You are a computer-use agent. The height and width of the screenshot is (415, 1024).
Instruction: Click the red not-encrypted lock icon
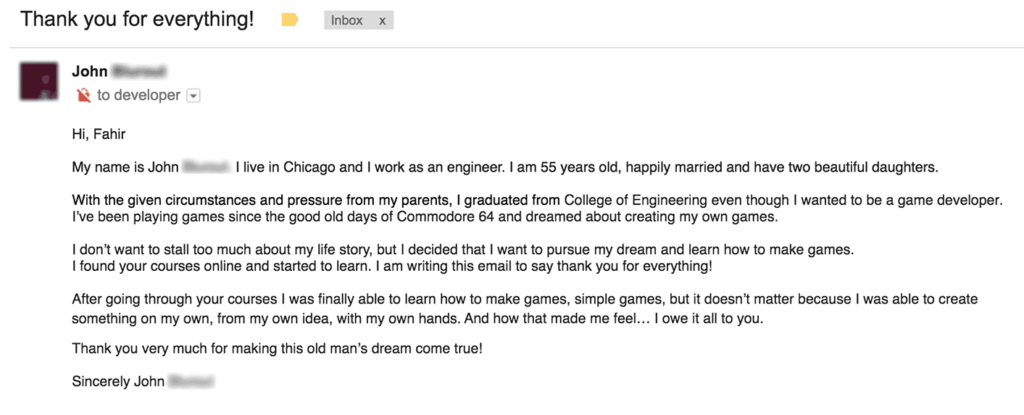84,96
